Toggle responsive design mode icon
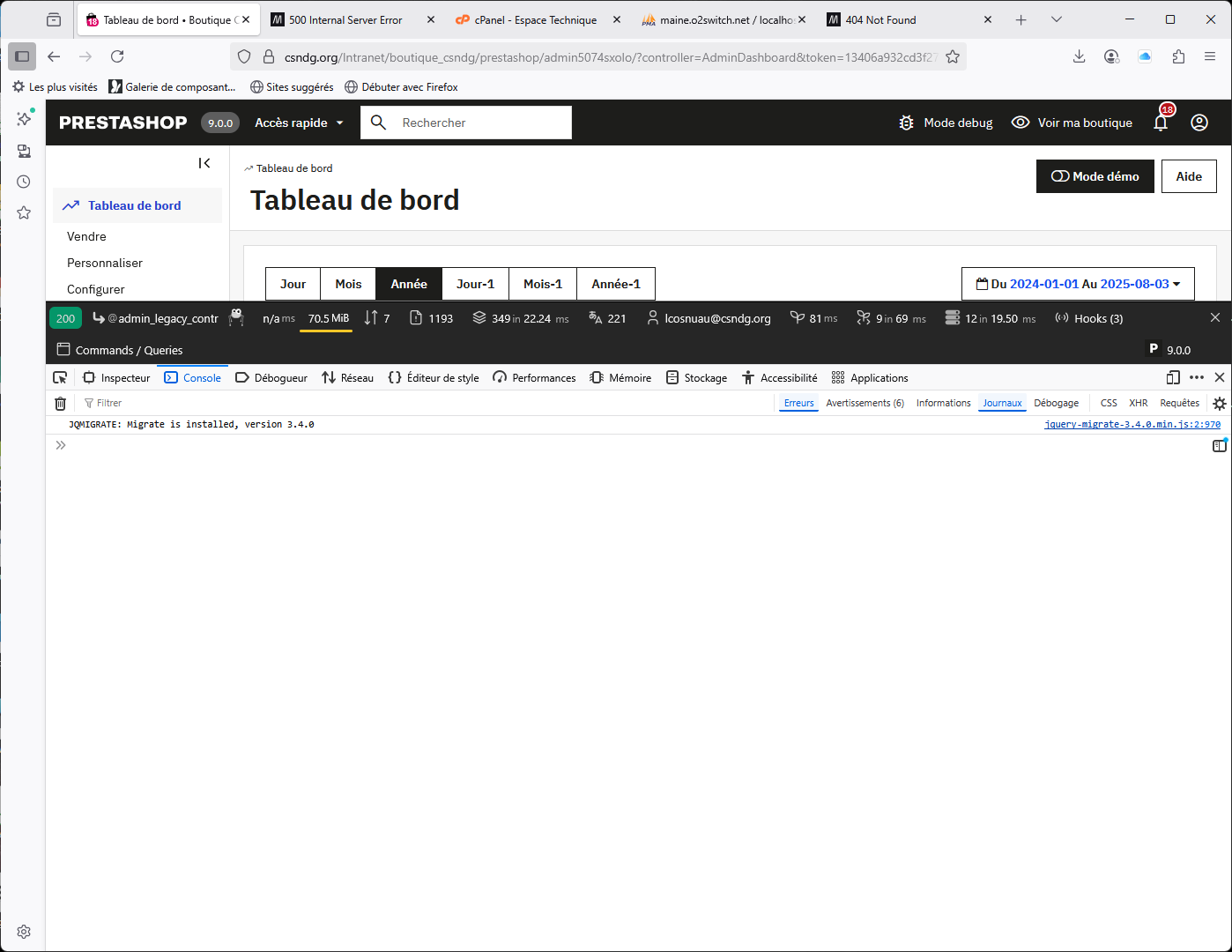Image resolution: width=1232 pixels, height=952 pixels. 1173,377
